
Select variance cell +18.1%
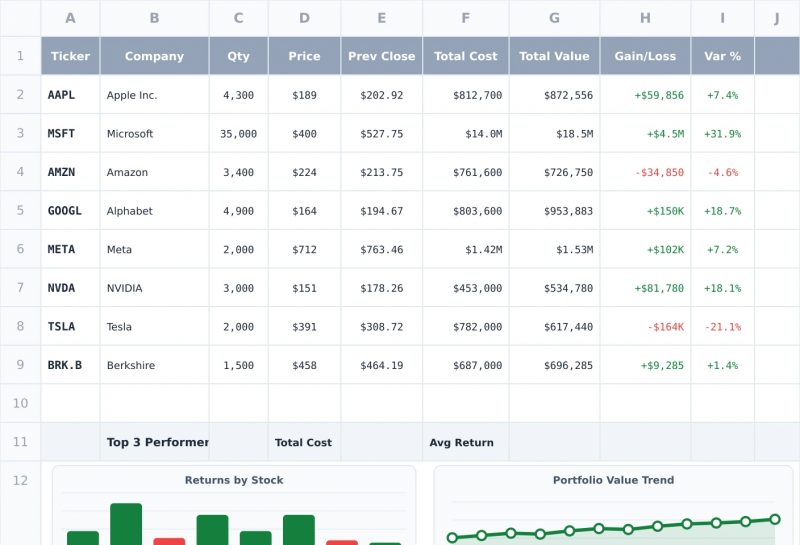pyautogui.click(x=722, y=288)
